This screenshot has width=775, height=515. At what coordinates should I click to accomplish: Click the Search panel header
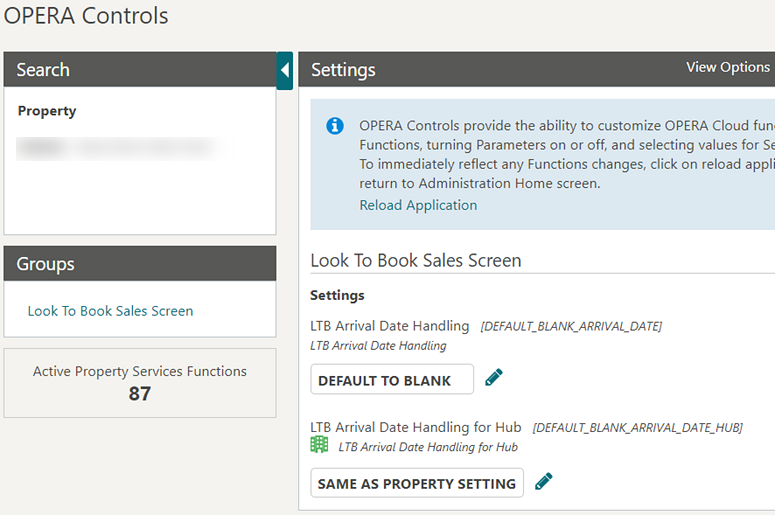140,70
